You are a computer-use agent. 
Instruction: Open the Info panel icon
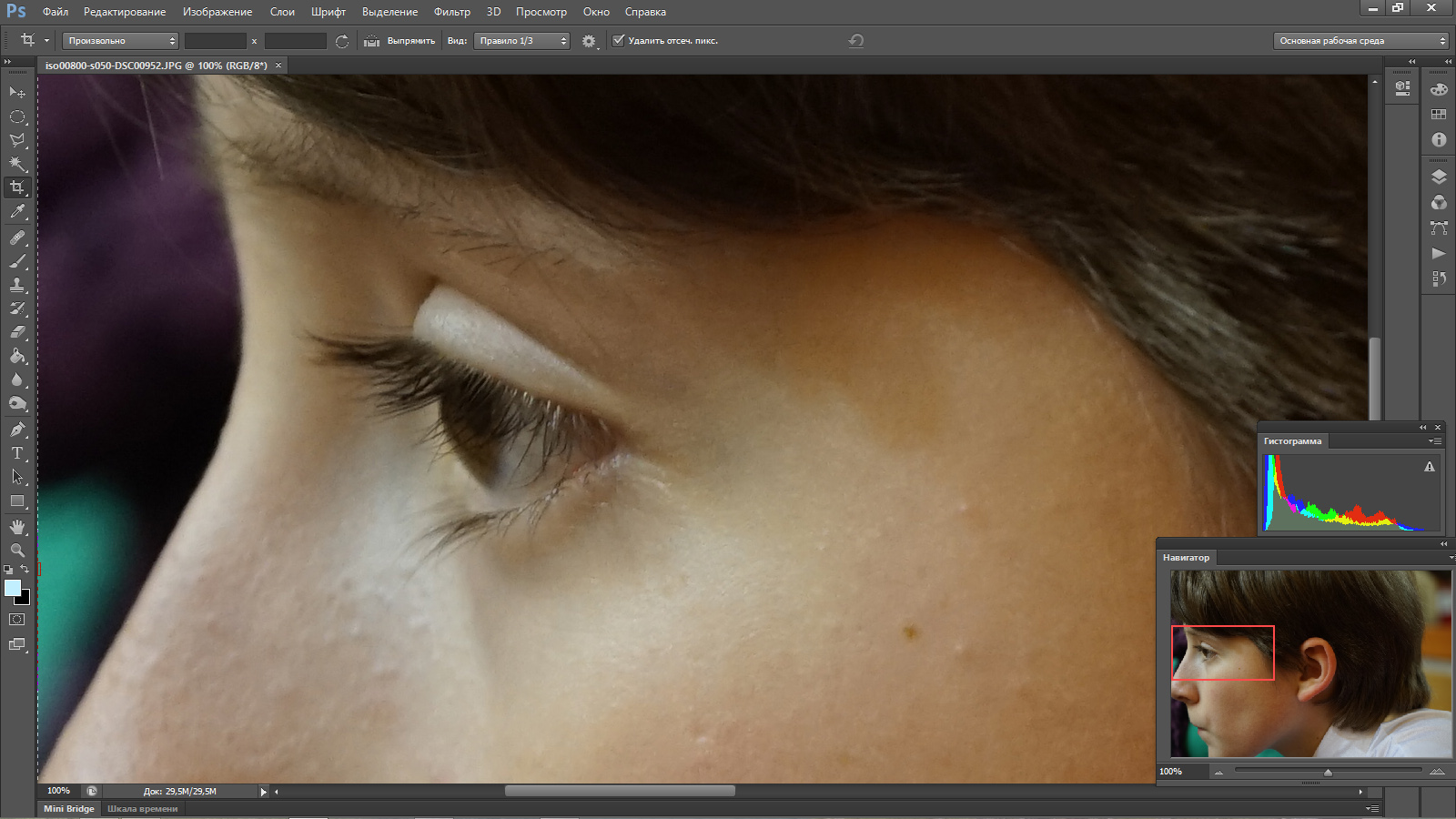pyautogui.click(x=1439, y=140)
